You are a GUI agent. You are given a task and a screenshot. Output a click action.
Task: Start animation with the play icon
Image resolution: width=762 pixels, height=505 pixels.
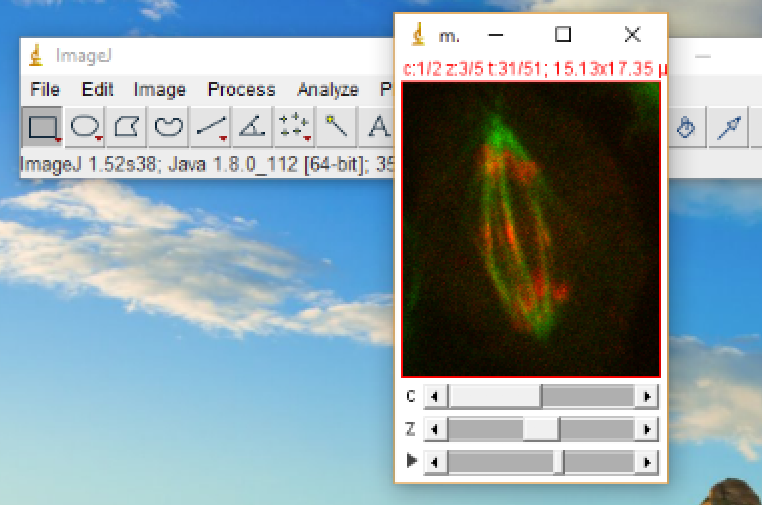point(412,460)
